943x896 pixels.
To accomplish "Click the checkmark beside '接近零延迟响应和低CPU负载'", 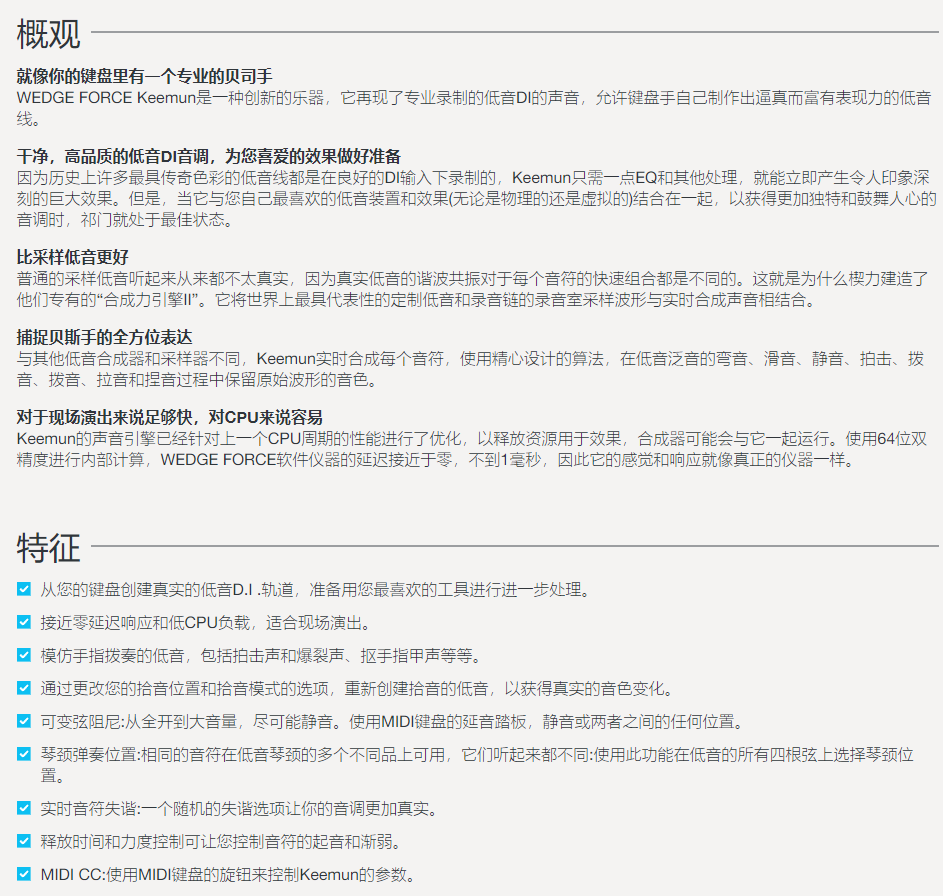I will pyautogui.click(x=23, y=622).
